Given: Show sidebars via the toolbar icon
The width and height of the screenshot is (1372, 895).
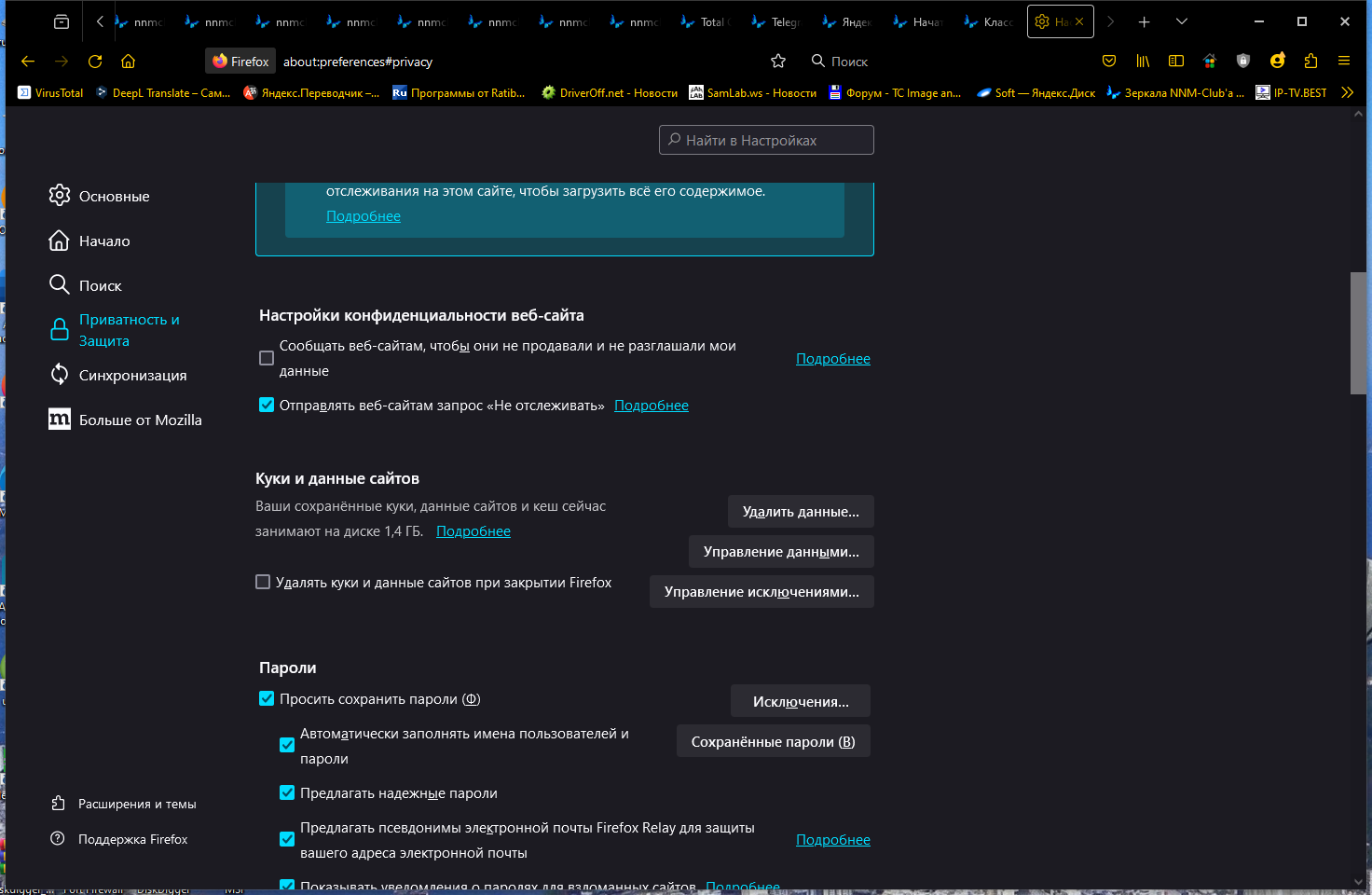Looking at the screenshot, I should [x=1176, y=62].
